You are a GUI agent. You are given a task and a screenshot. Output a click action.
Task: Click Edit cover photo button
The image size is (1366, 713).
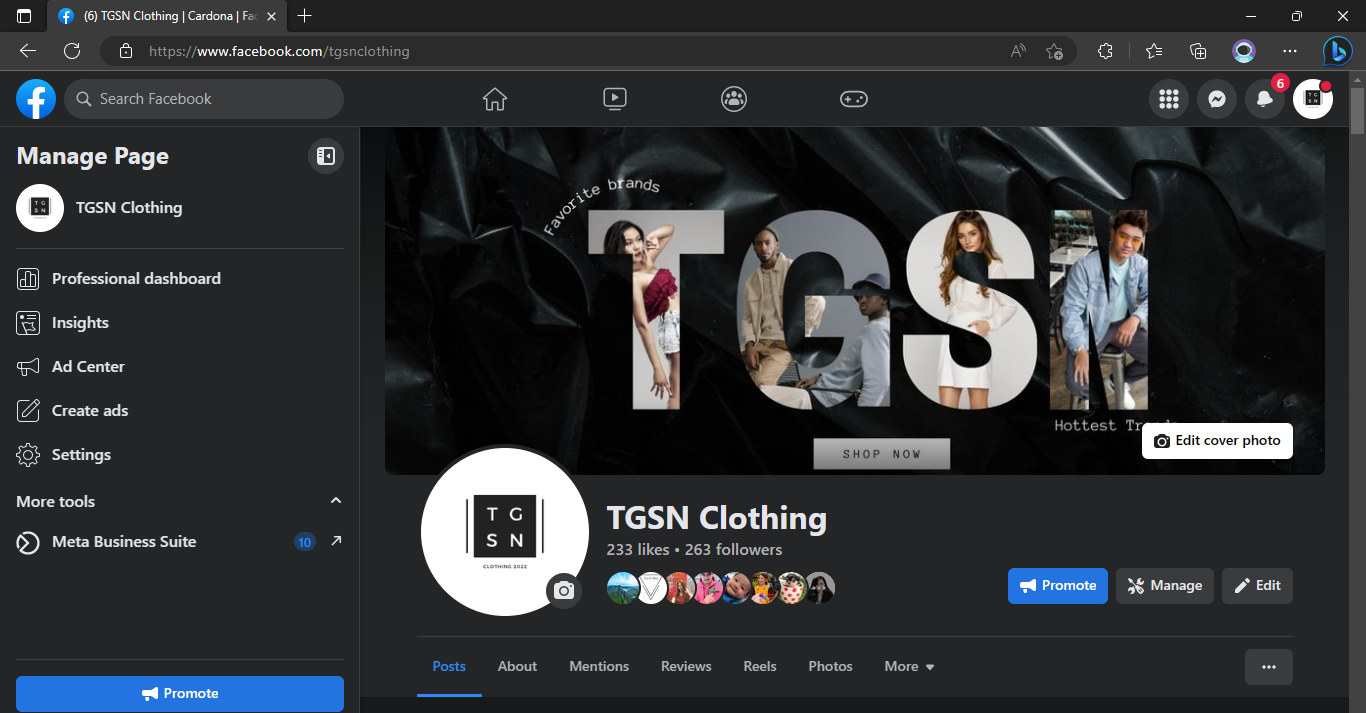[1217, 441]
